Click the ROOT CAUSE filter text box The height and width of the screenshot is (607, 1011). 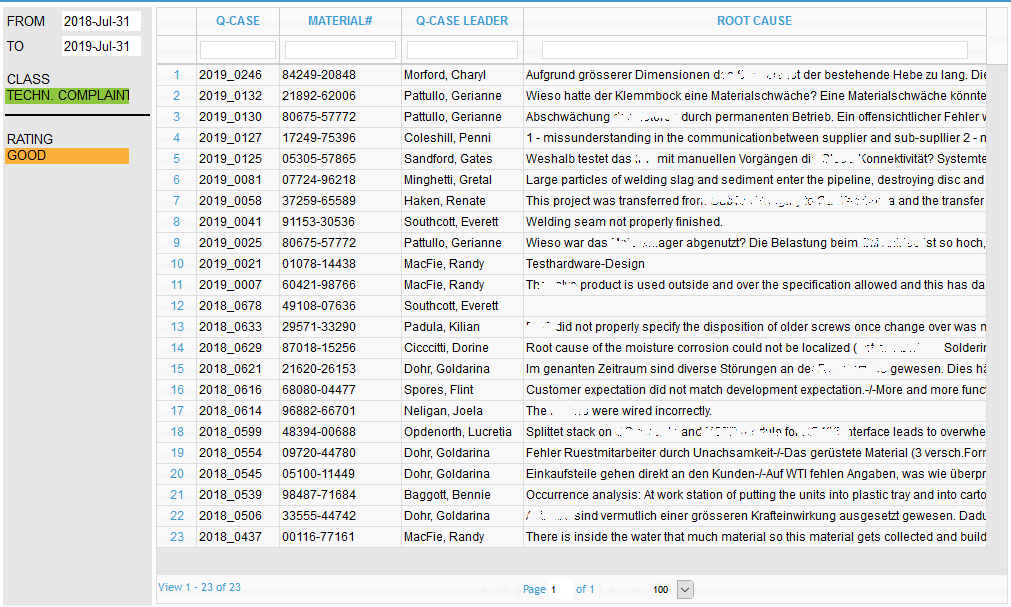(754, 50)
